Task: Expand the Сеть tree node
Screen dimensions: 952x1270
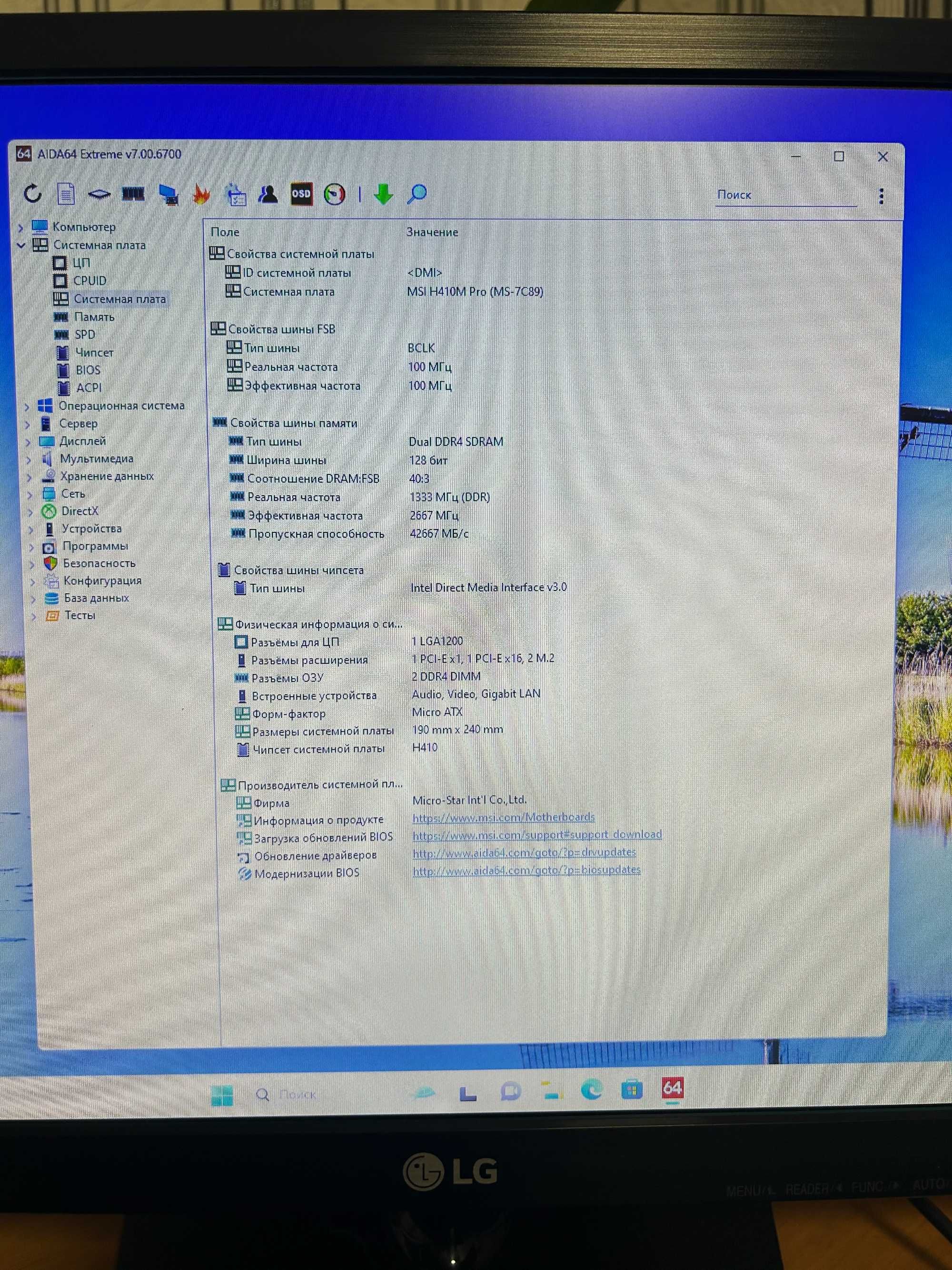Action: point(30,494)
